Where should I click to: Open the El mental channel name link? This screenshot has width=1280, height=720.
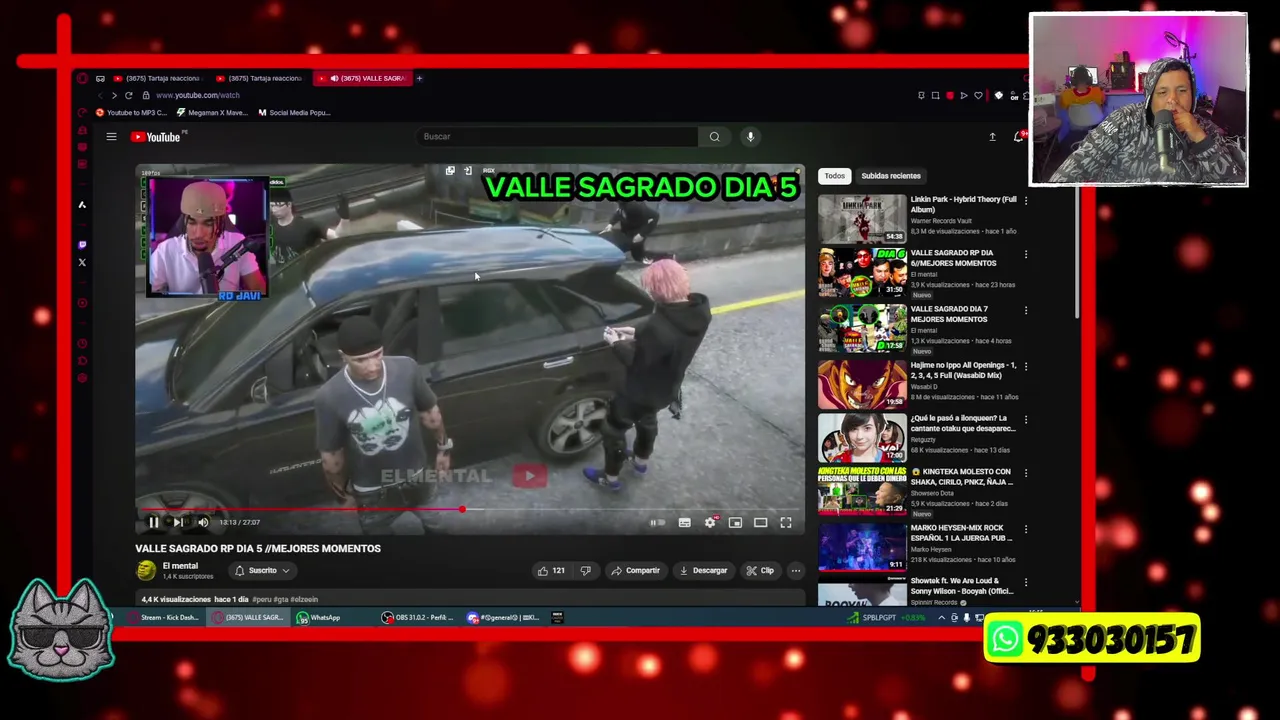point(180,566)
